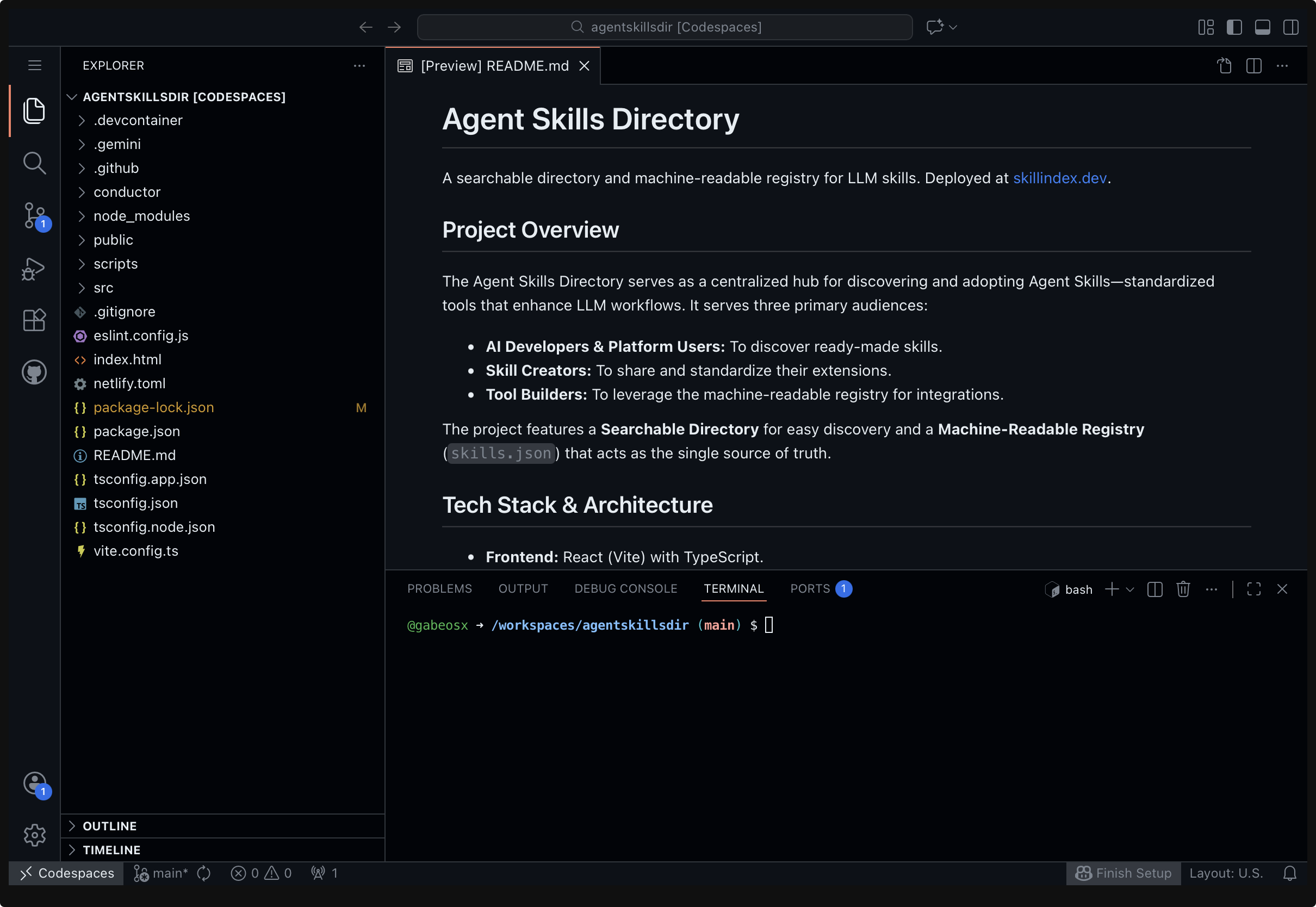Open the skillindex.dev link
Screen dimensions: 1316x907
point(1060,178)
